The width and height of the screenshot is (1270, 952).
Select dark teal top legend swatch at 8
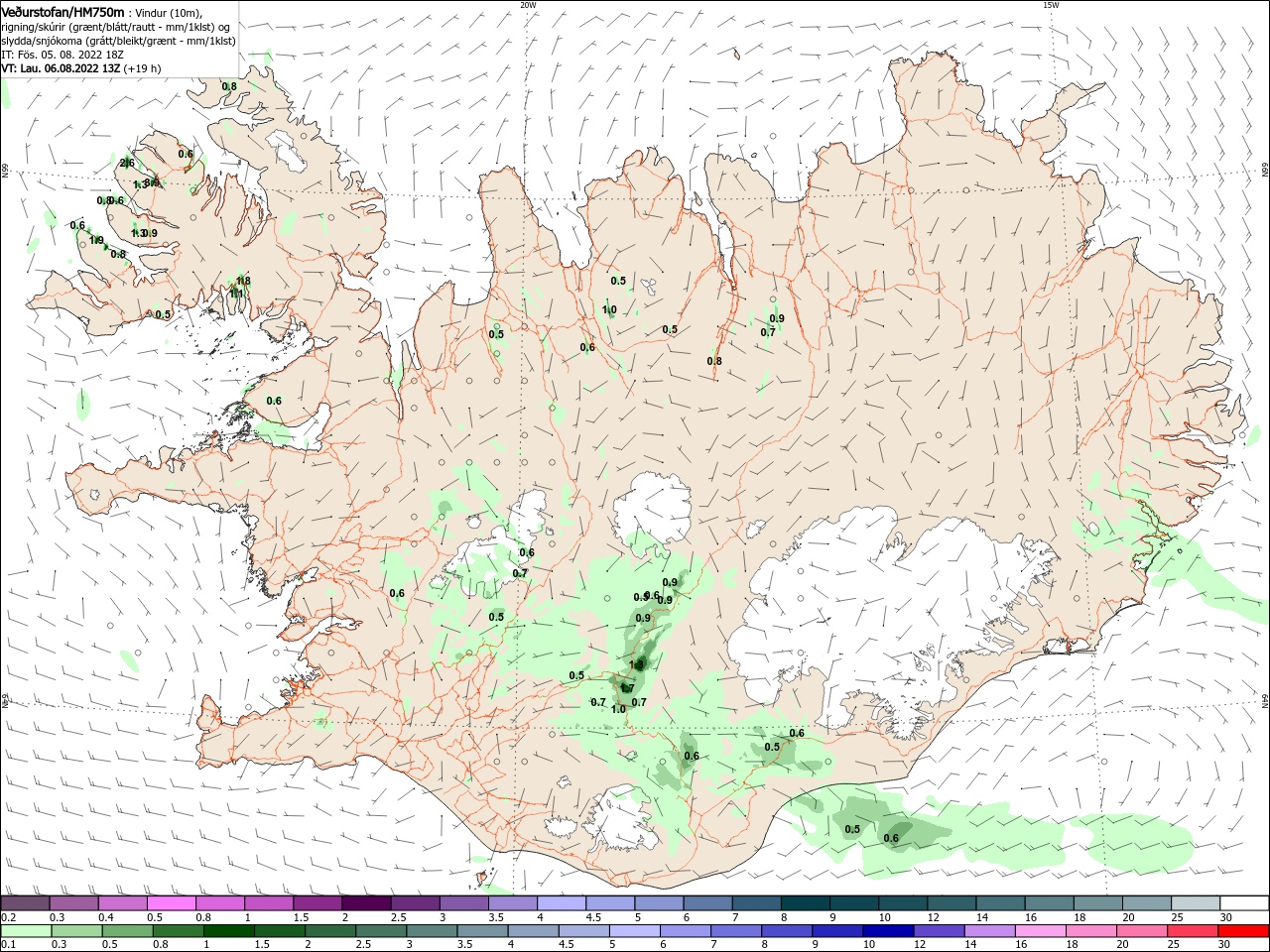[x=806, y=903]
